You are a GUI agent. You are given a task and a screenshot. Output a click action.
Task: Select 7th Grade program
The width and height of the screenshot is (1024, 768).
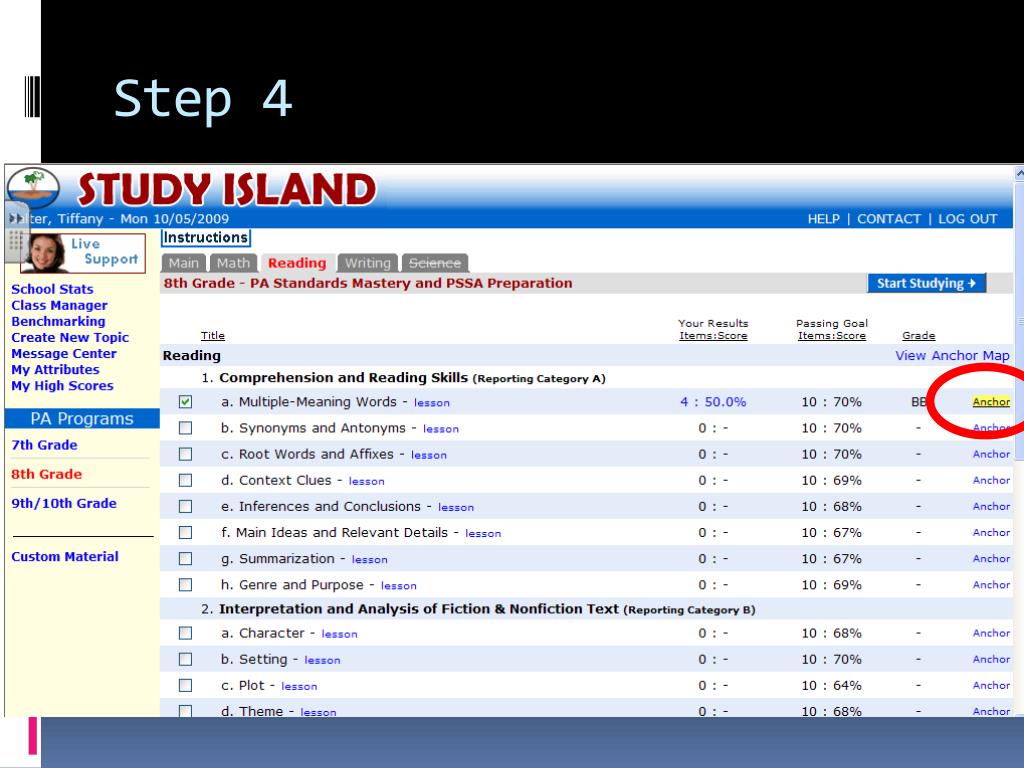point(44,445)
